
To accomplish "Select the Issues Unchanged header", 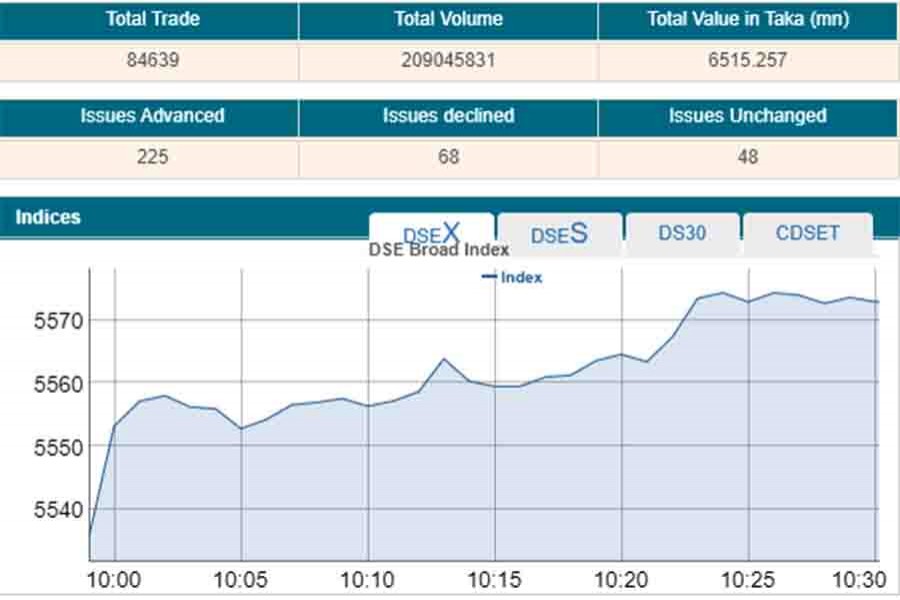I will (747, 116).
